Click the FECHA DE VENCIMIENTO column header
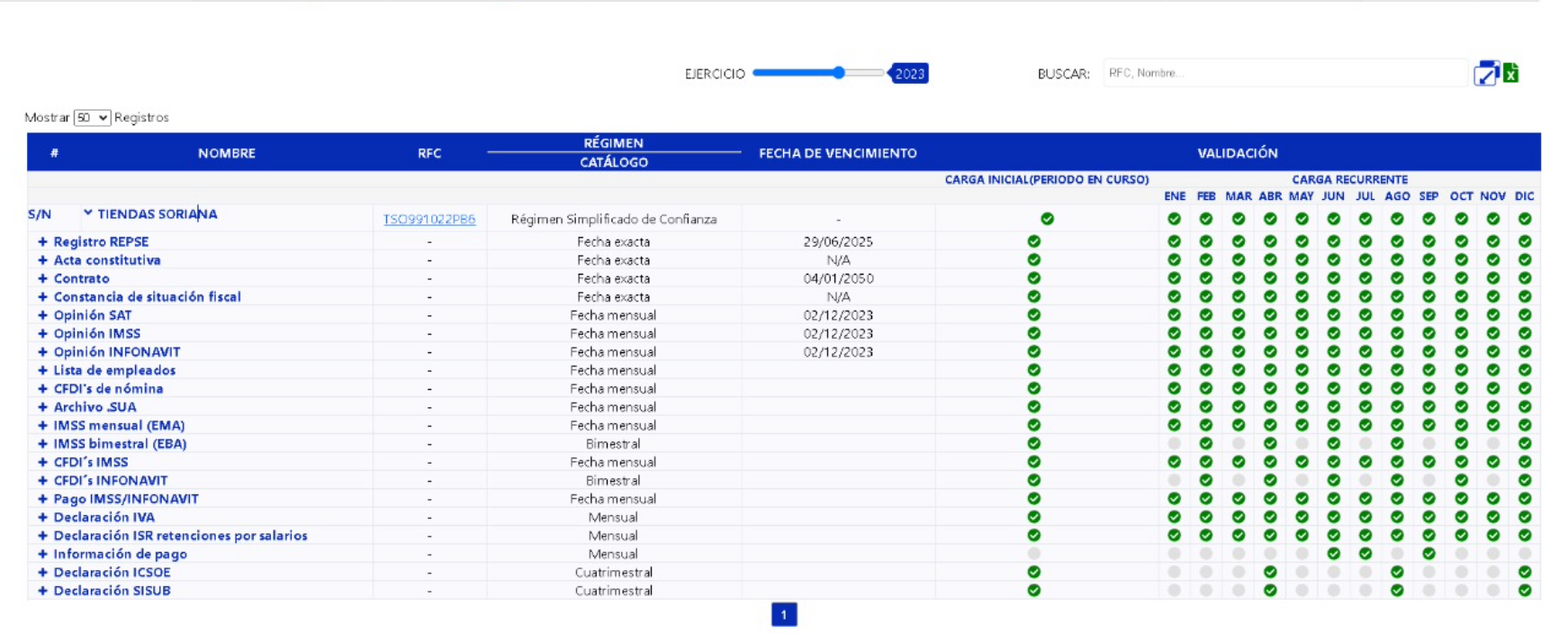 (x=837, y=153)
